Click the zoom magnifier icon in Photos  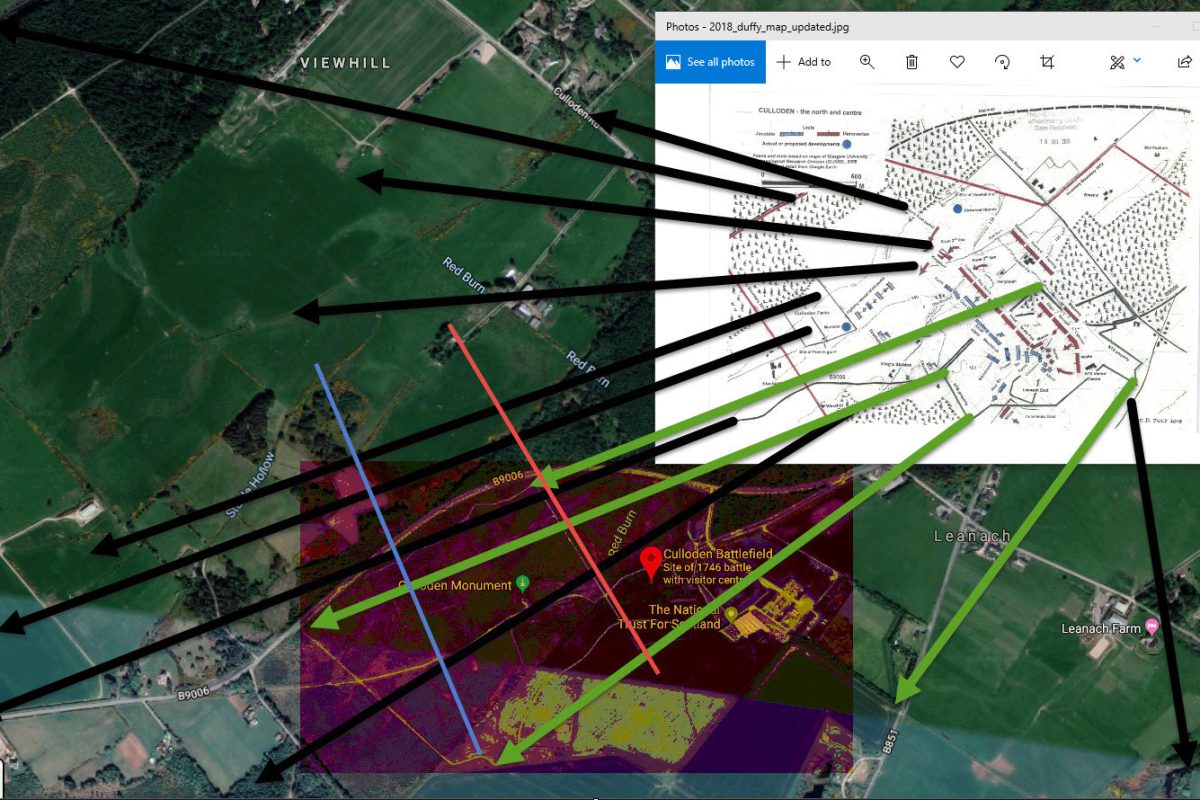point(867,62)
